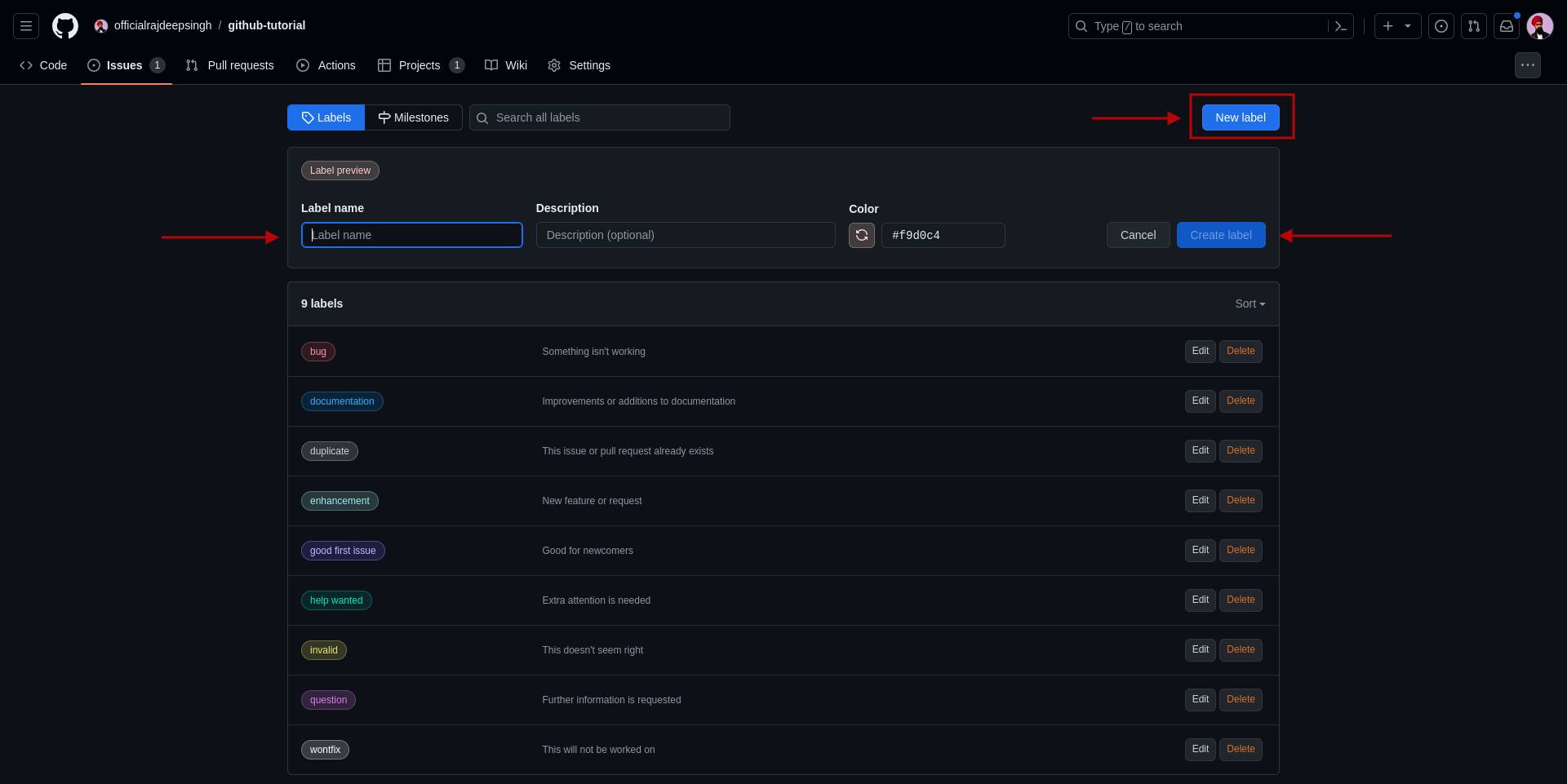1567x784 pixels.
Task: Open the global issues icon in header
Action: (1441, 26)
